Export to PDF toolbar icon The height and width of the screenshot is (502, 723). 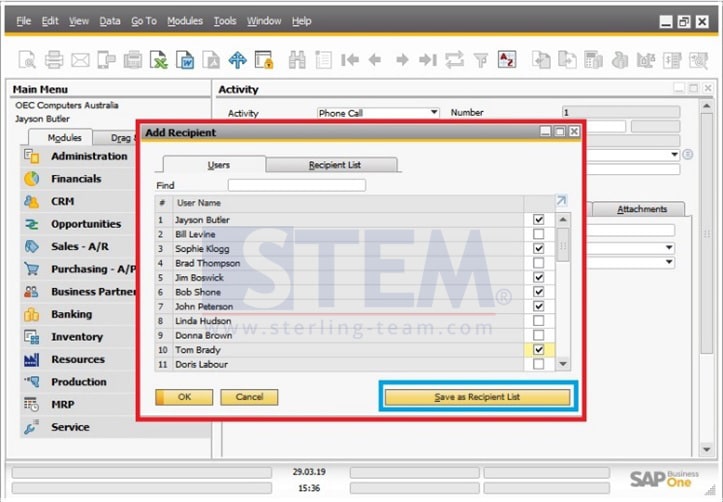pyautogui.click(x=211, y=60)
